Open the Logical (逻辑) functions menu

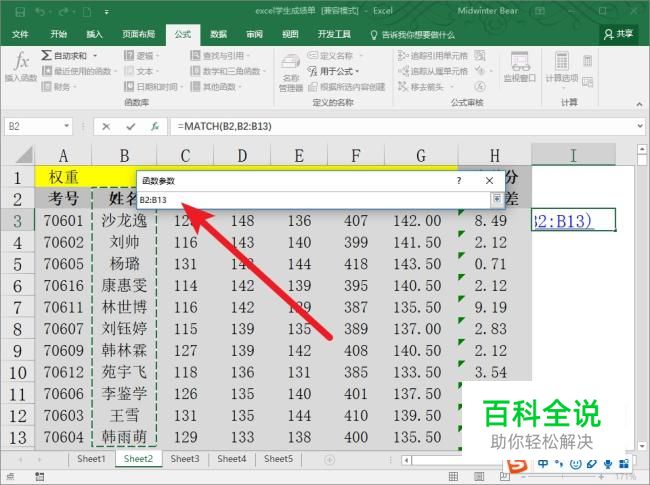tap(141, 56)
